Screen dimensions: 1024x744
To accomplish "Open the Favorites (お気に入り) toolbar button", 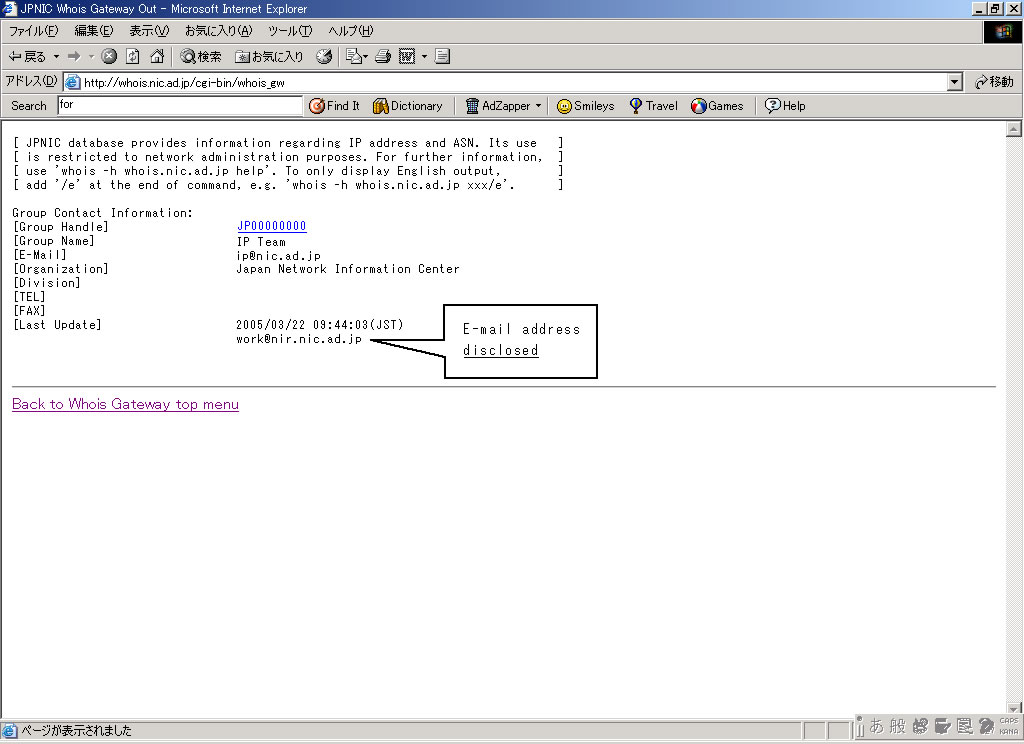I will point(269,57).
